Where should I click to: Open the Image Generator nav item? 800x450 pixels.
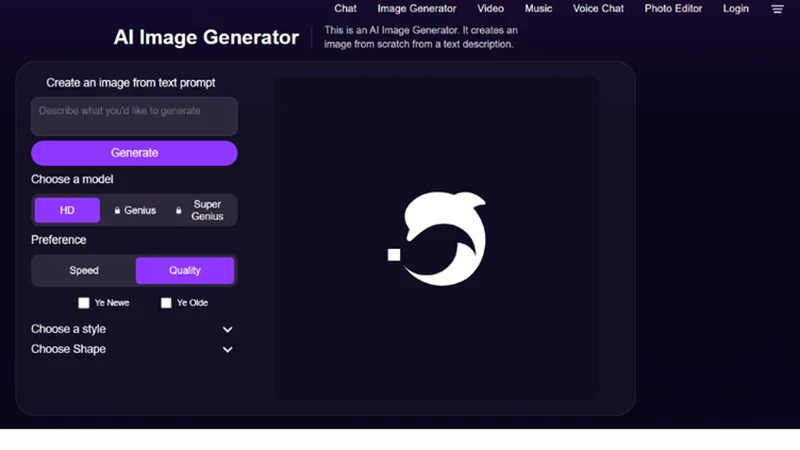[417, 9]
